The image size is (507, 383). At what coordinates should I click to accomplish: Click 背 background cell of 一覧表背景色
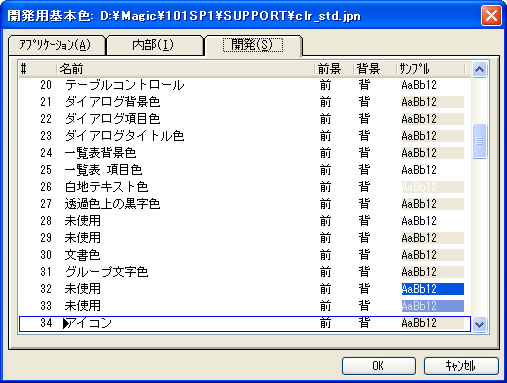(x=365, y=153)
